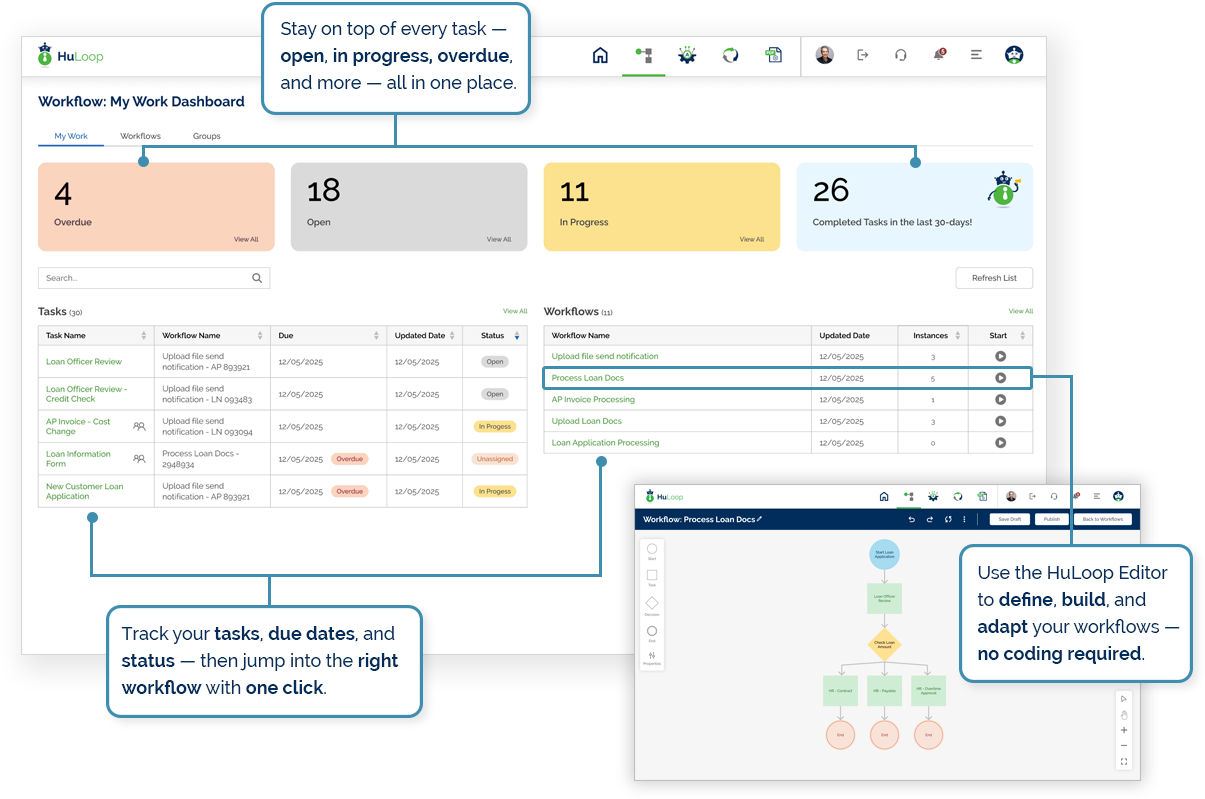View all in the Overdue card
This screenshot has height=799, width=1205.
pos(246,240)
